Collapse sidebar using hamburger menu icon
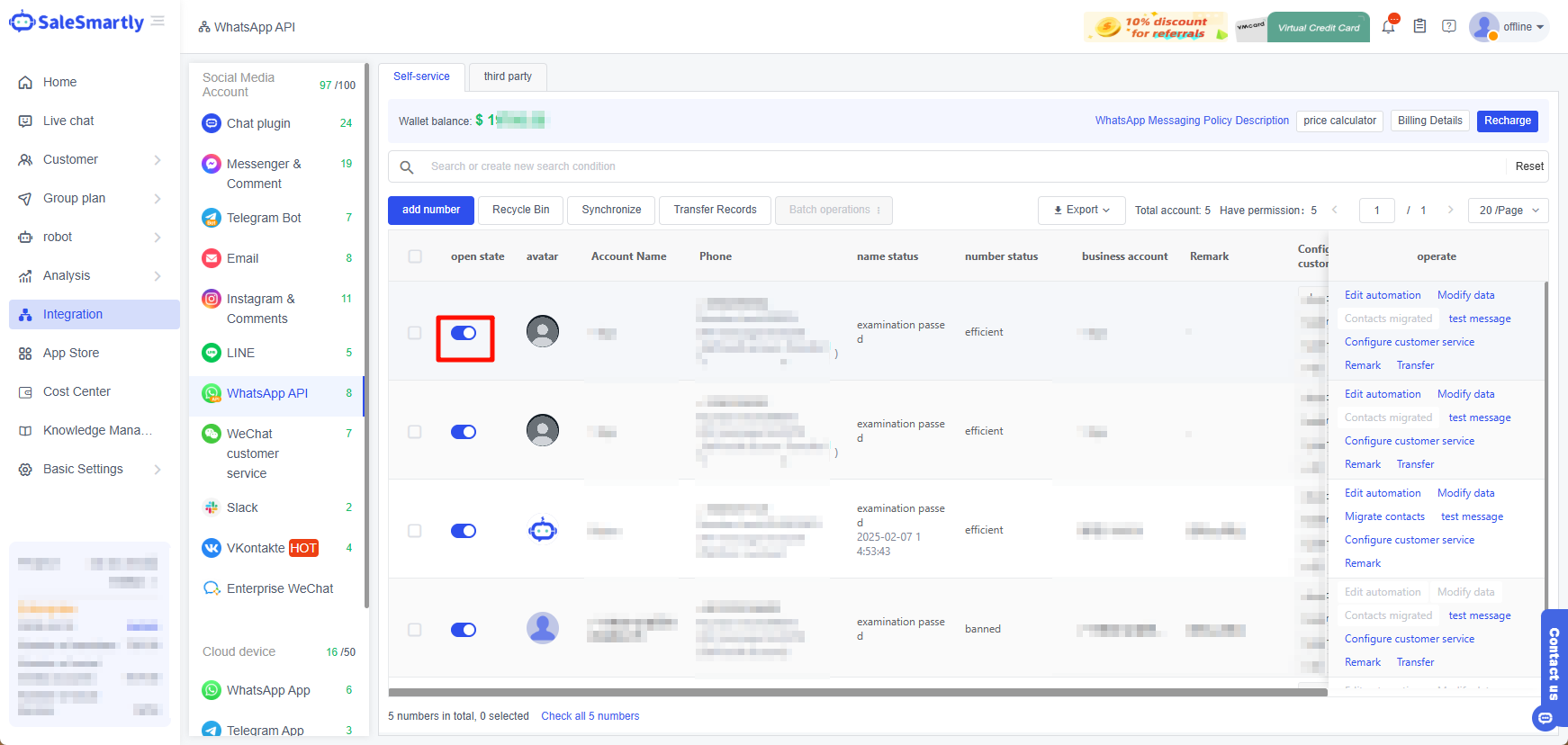The image size is (1568, 745). [x=158, y=21]
